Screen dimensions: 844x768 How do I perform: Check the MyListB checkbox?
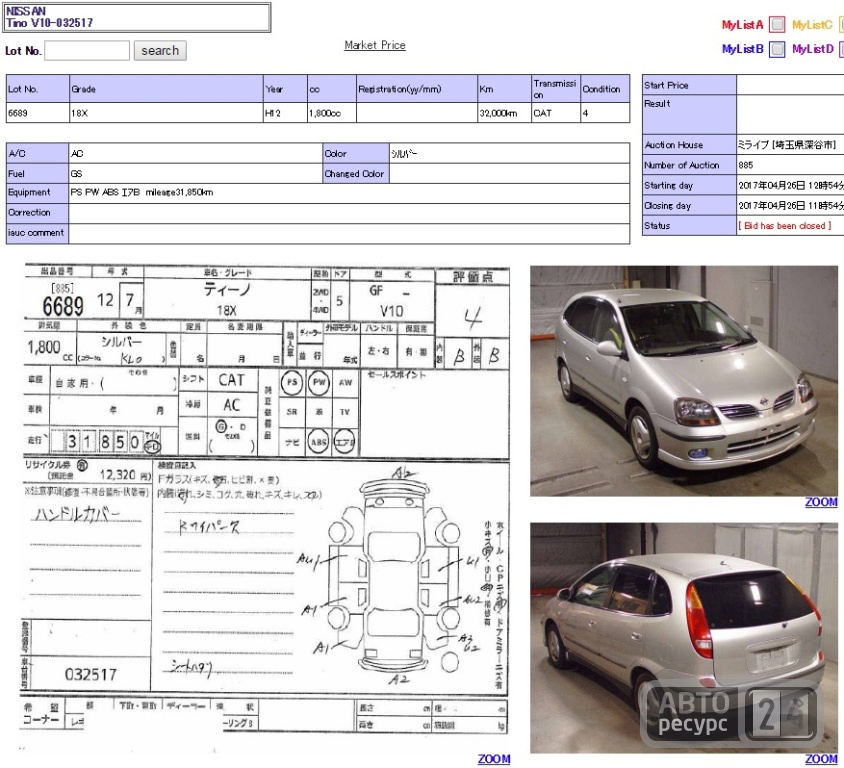tap(777, 49)
